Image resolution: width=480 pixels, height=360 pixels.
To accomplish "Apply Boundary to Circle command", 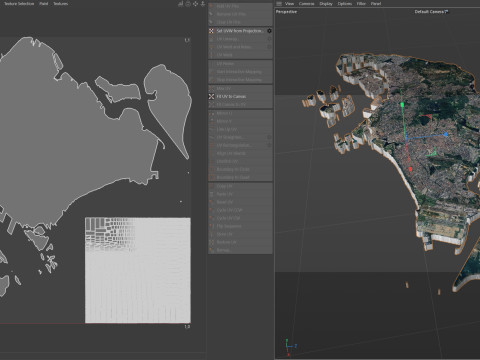I will 240,169.
